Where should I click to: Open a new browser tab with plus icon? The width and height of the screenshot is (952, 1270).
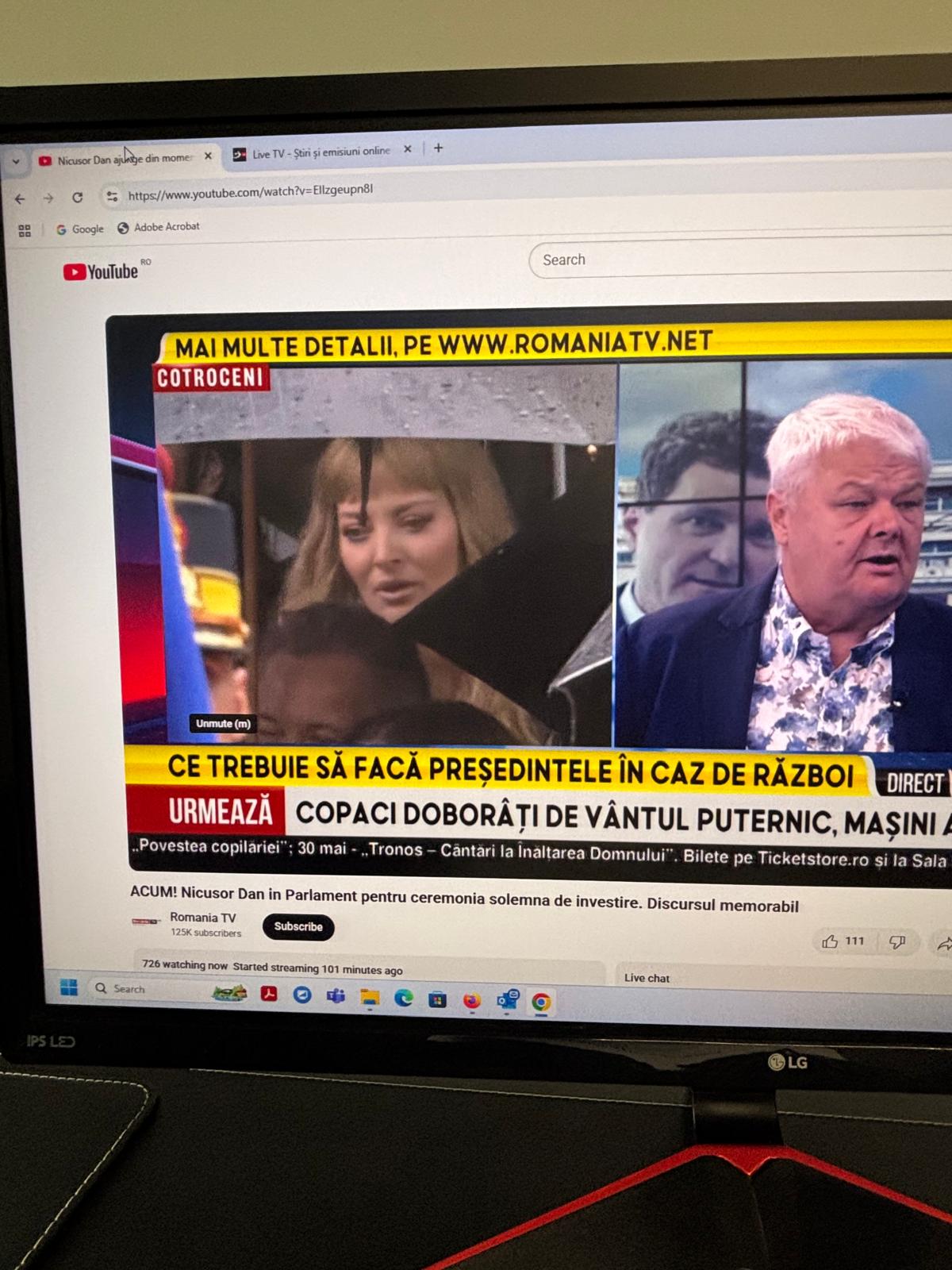[438, 148]
